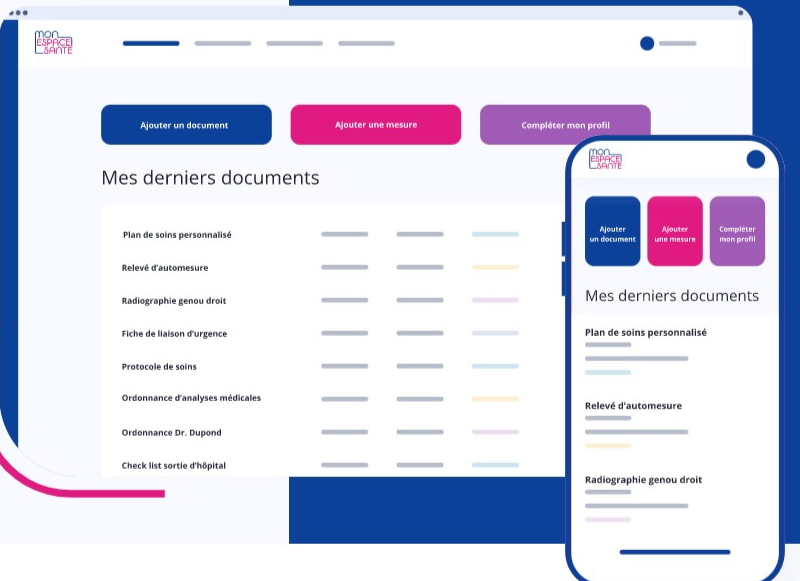This screenshot has width=800, height=581.
Task: Open the profile avatar in the desktop header
Action: click(x=647, y=43)
